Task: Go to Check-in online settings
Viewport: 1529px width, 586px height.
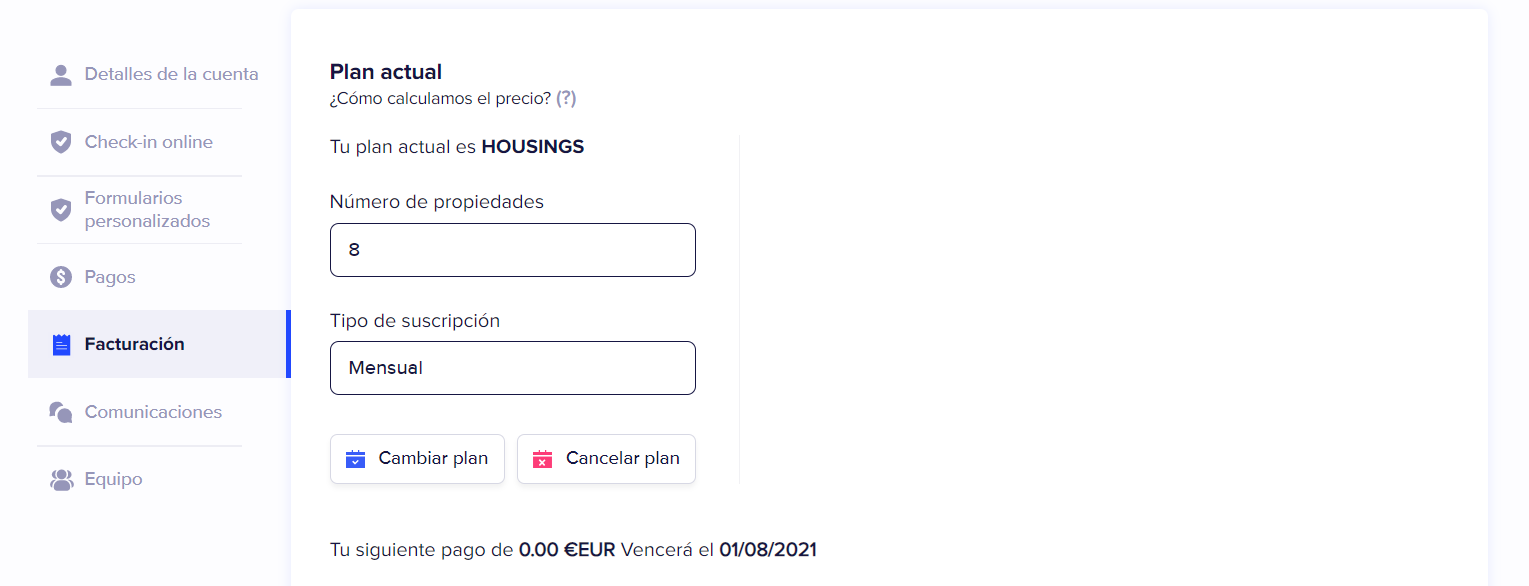Action: [148, 142]
